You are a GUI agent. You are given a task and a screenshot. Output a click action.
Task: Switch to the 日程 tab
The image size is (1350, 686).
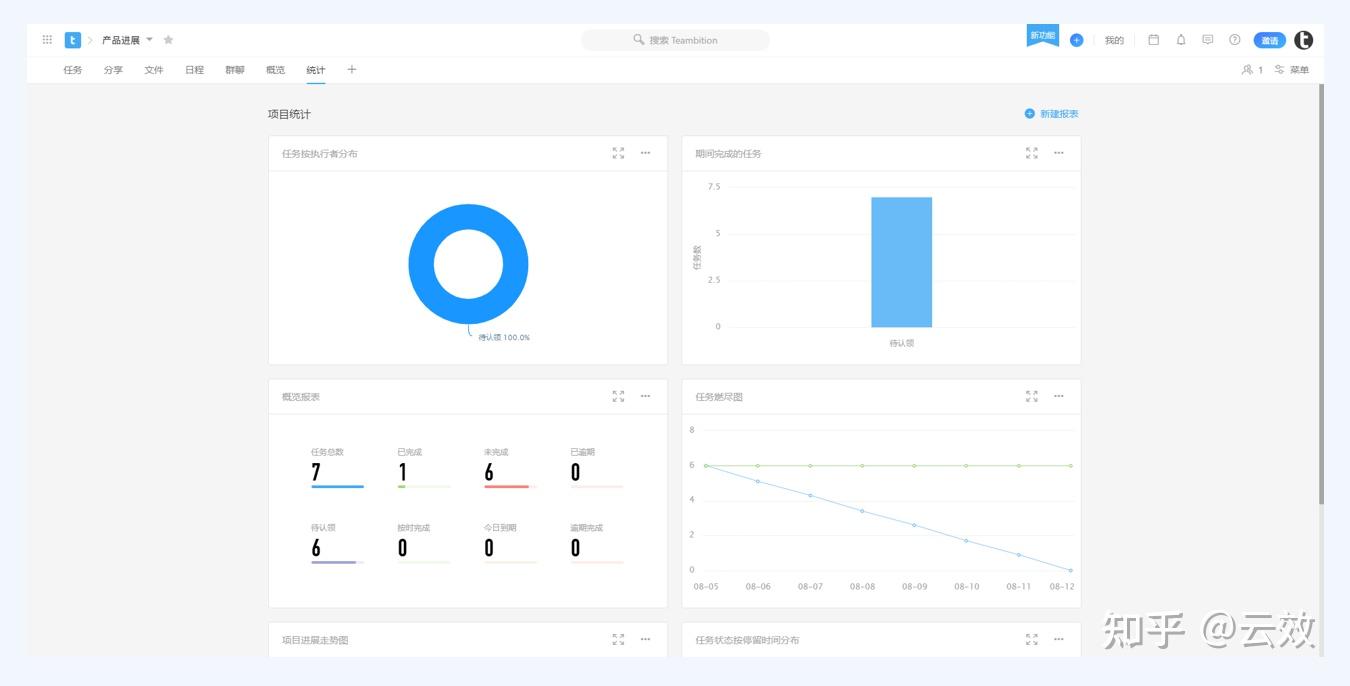(194, 70)
